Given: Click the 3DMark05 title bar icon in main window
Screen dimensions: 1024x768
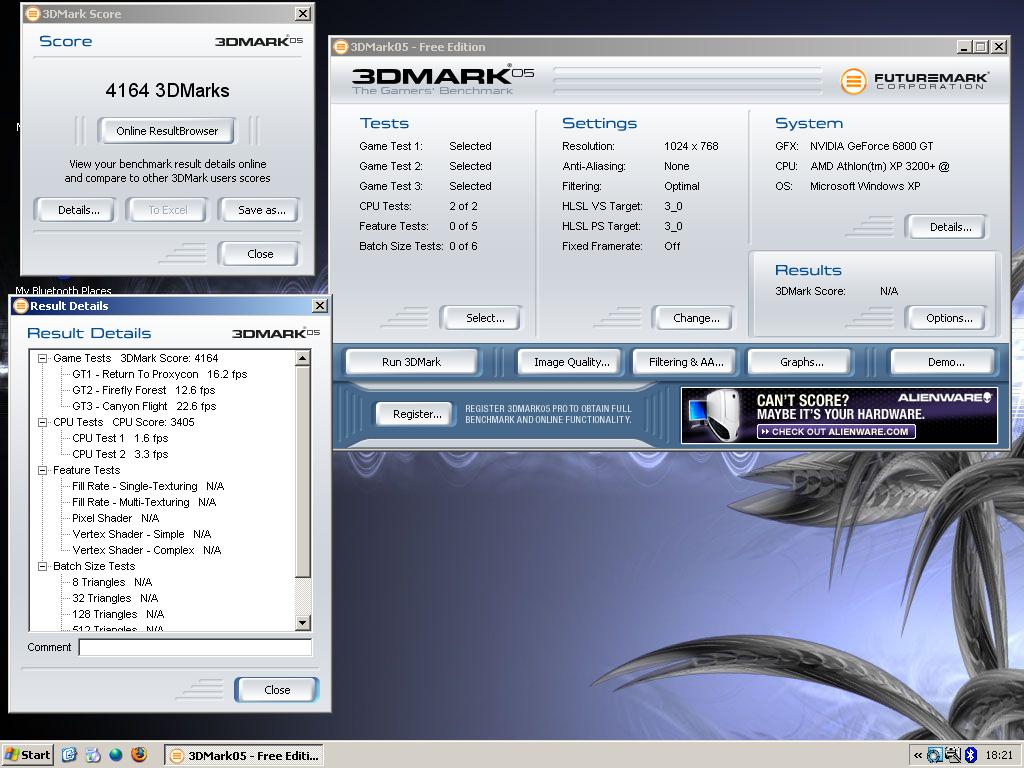Looking at the screenshot, I should point(340,47).
